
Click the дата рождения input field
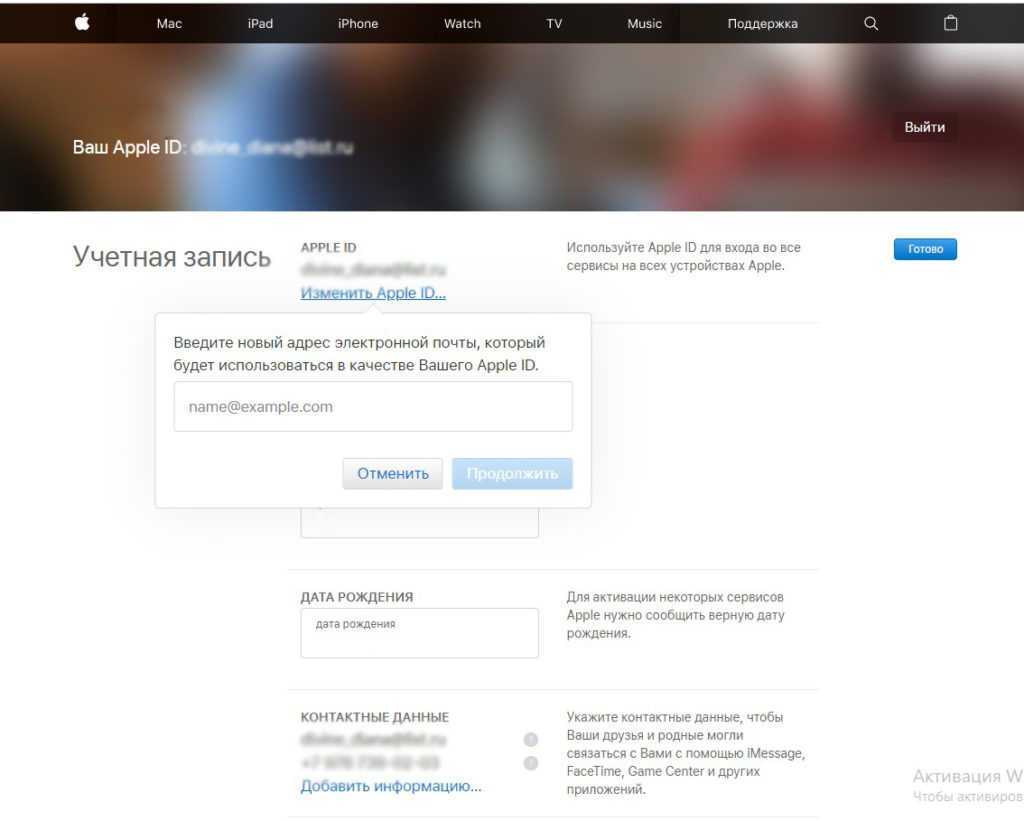(419, 634)
